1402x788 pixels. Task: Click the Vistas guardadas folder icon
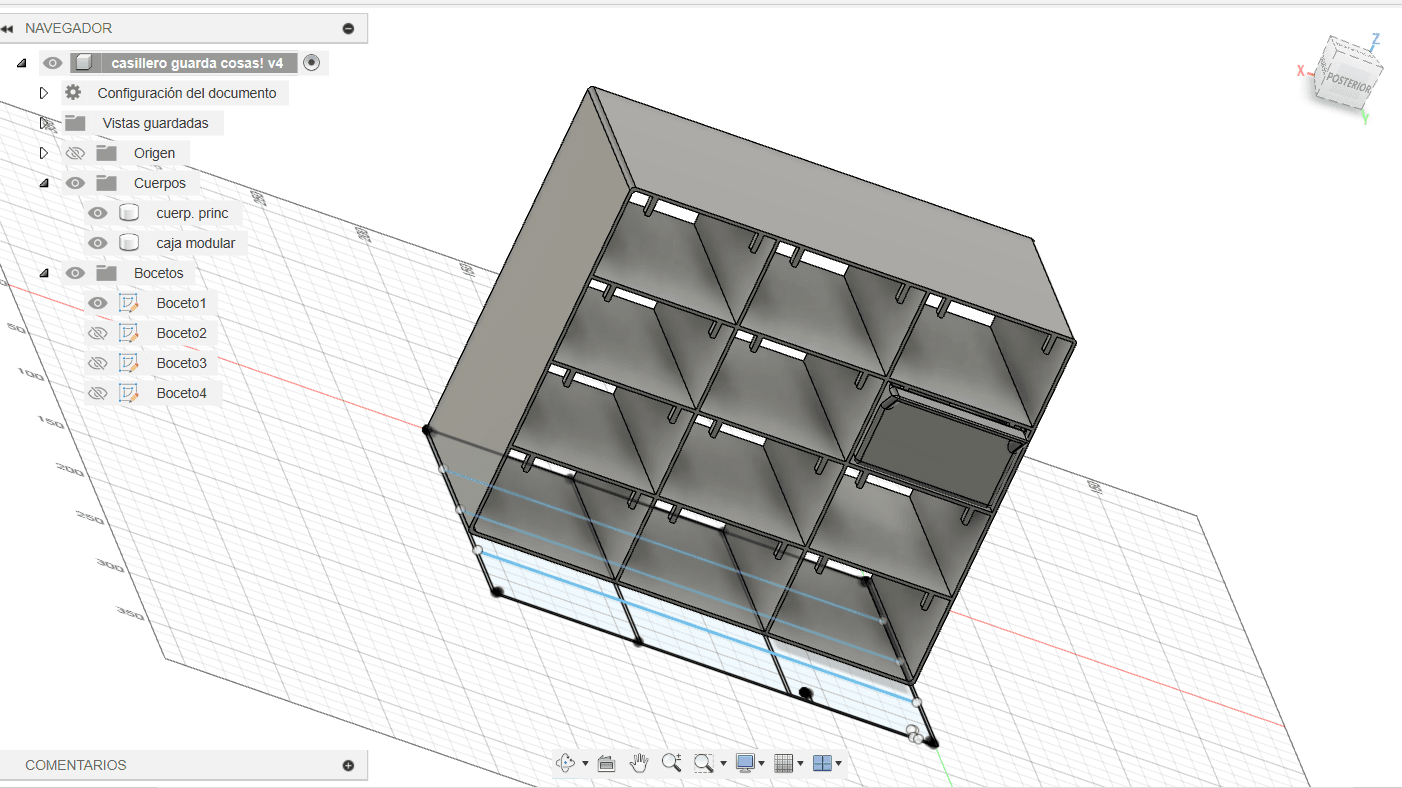(75, 123)
